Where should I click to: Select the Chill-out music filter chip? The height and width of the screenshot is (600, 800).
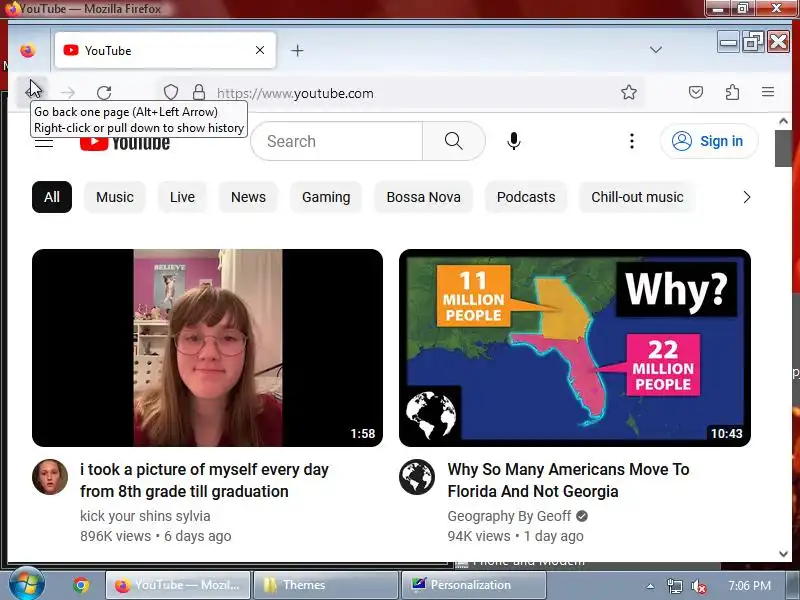[637, 197]
